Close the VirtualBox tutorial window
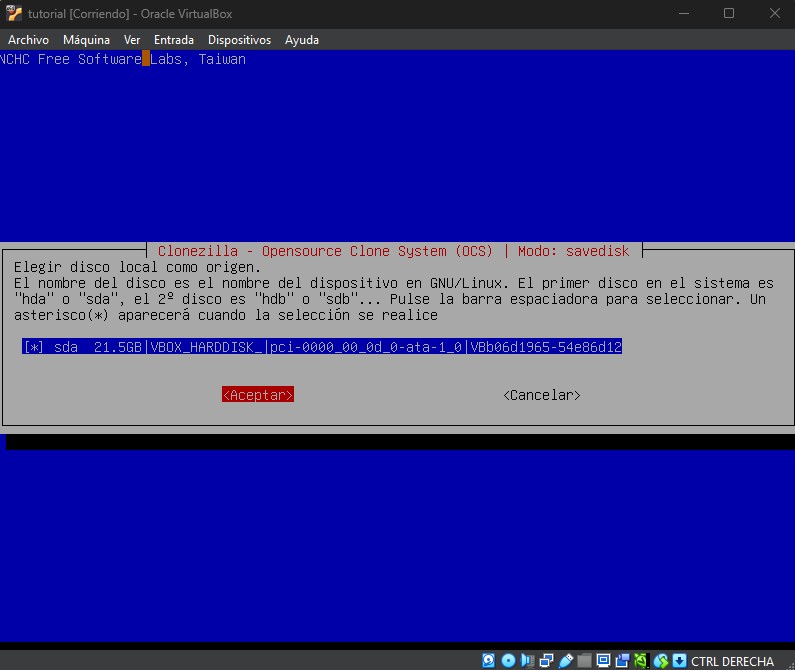Screen dimensions: 795x670 pyautogui.click(x=774, y=13)
